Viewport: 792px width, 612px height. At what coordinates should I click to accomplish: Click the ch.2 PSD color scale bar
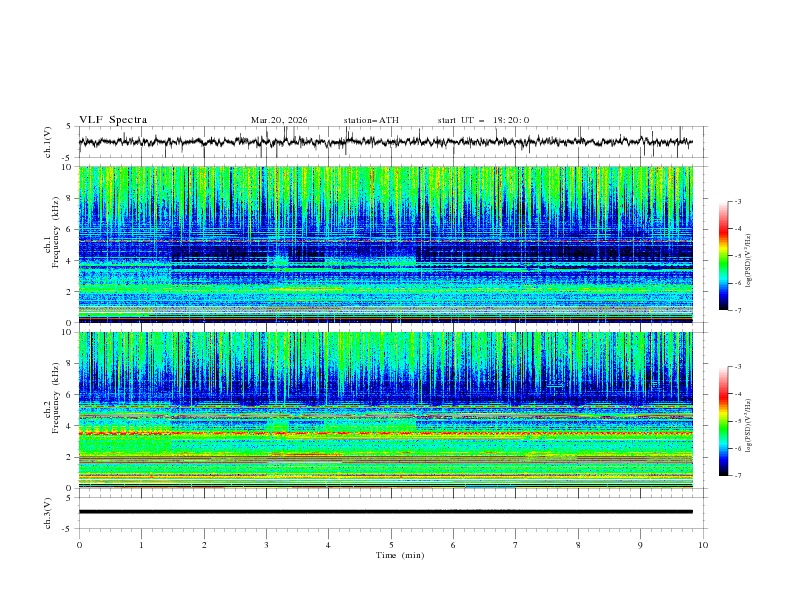(x=724, y=421)
